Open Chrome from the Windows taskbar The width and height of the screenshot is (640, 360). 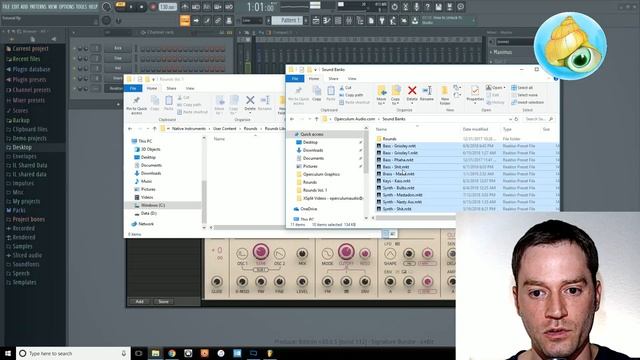(171, 353)
